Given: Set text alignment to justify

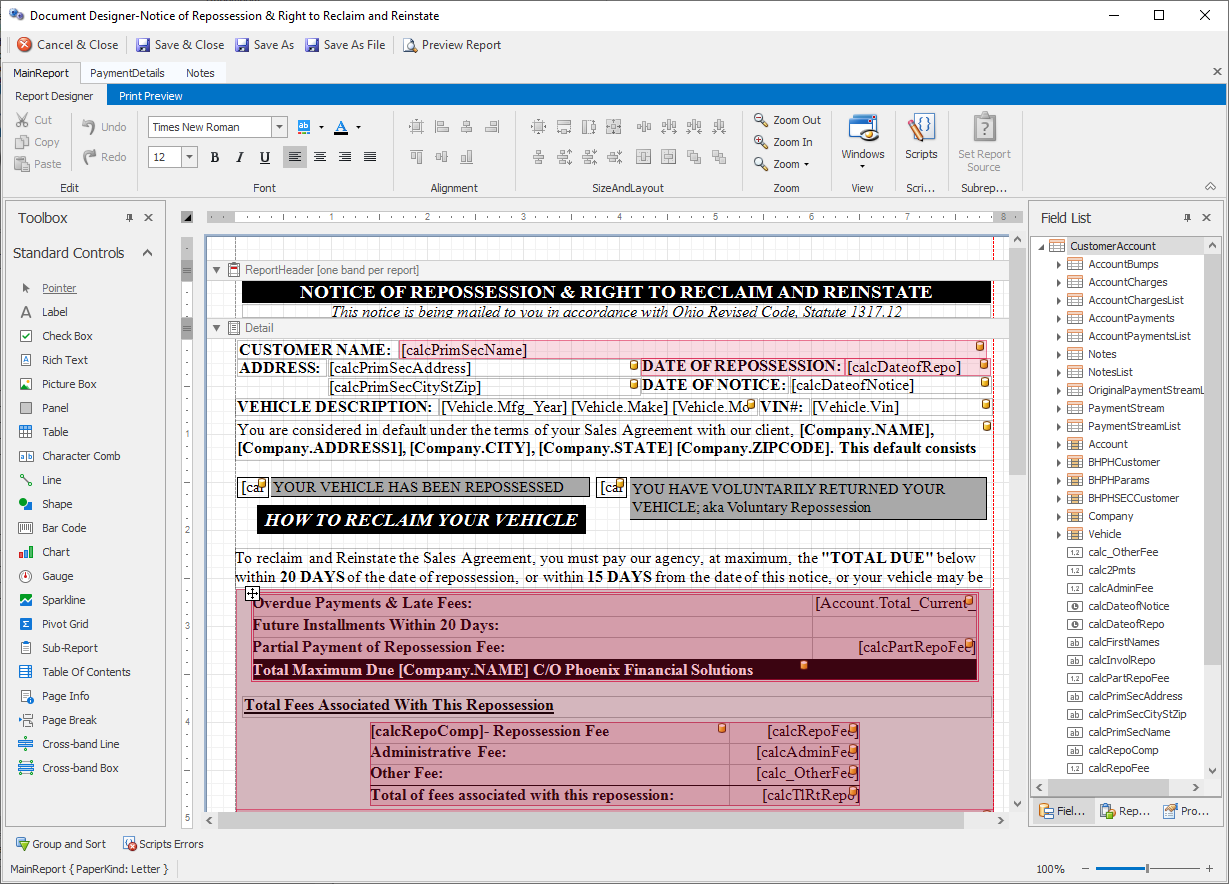Looking at the screenshot, I should click(370, 157).
